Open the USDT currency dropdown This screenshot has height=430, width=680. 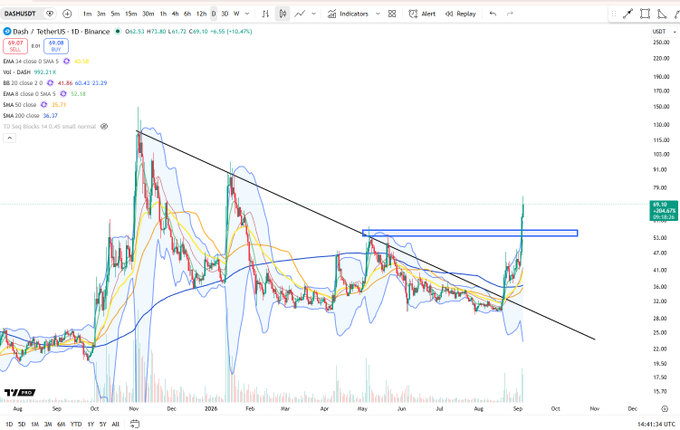[664, 32]
